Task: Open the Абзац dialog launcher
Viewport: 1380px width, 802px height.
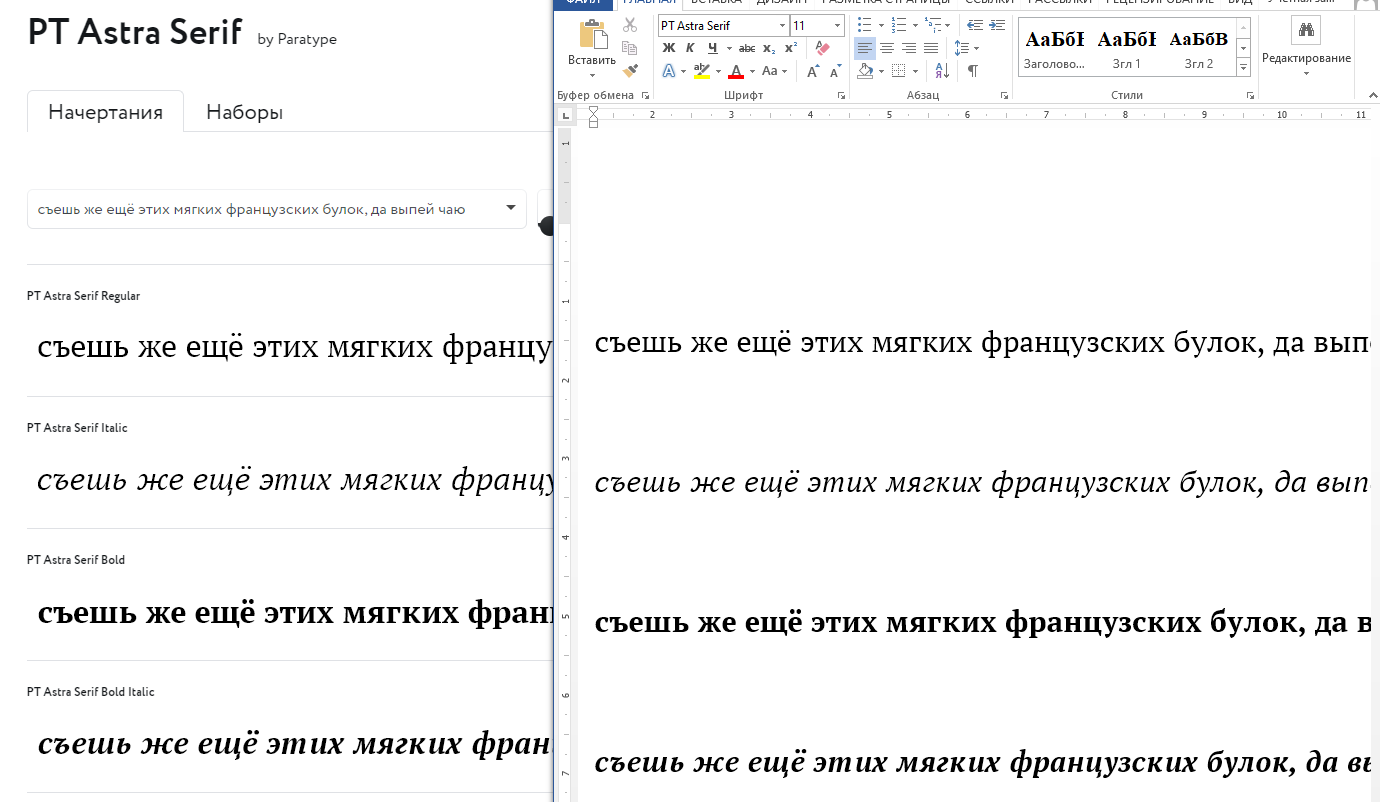Action: (x=1003, y=96)
